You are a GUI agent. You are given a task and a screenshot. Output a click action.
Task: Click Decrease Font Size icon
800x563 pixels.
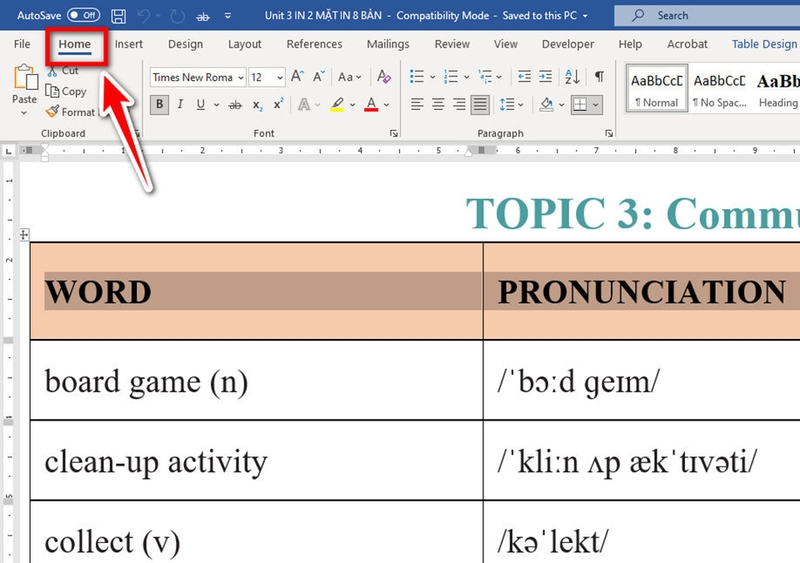[319, 77]
